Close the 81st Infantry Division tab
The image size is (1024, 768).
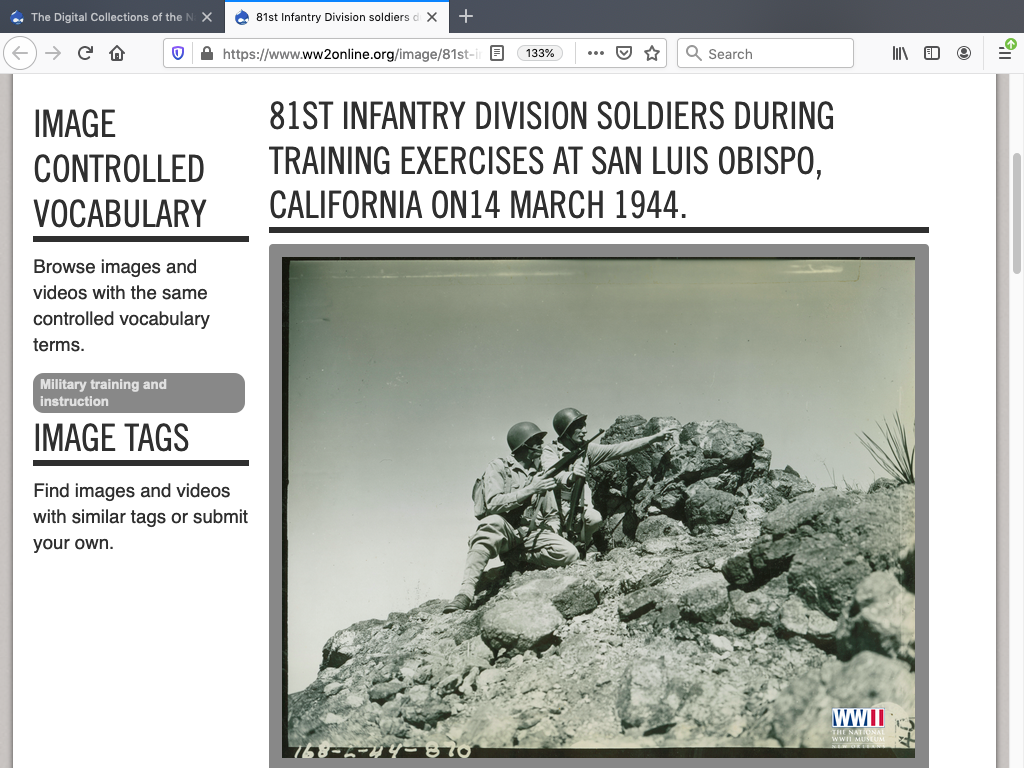(433, 17)
